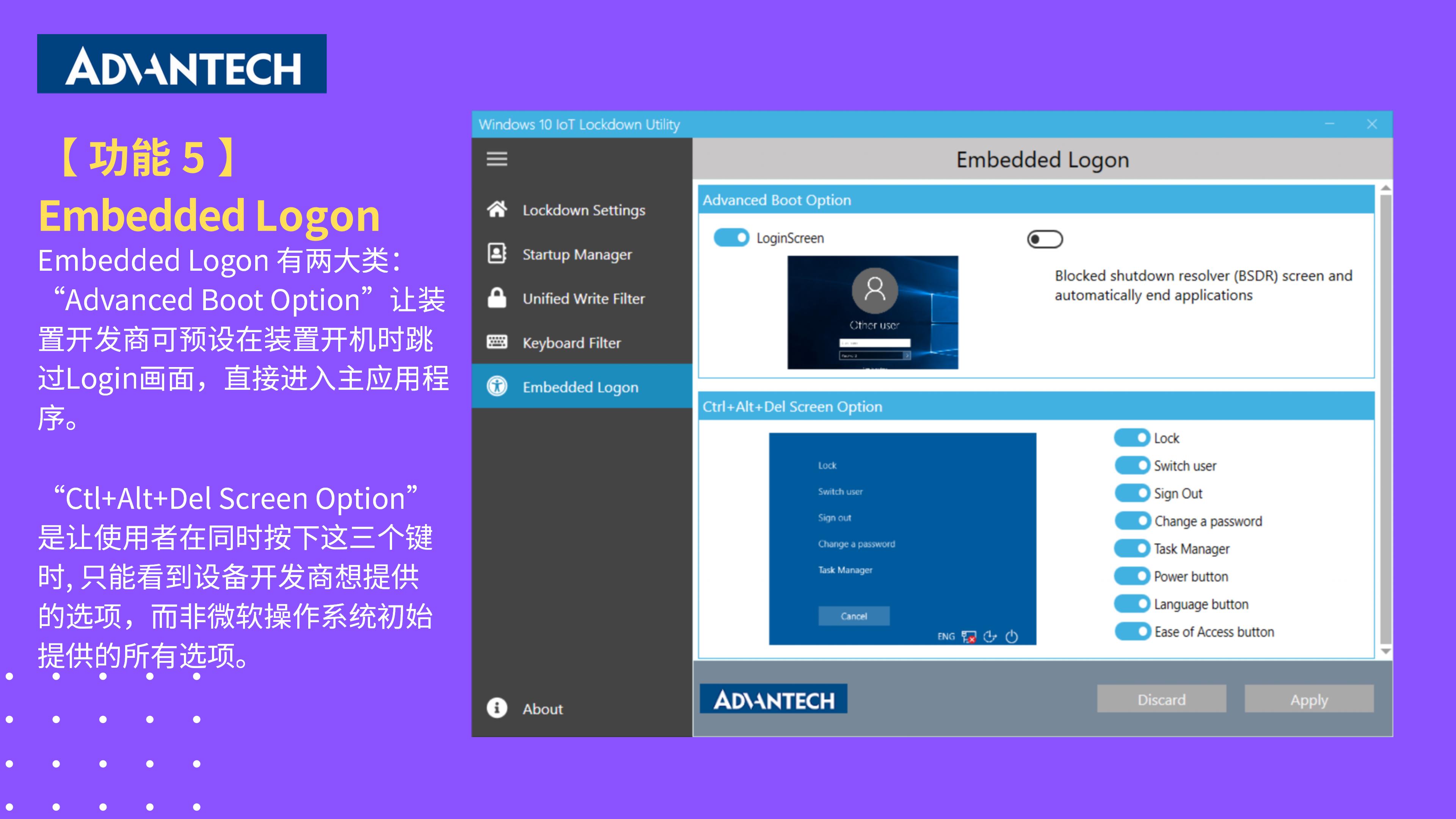Click the password field in login preview
Screen dimensions: 1456x819
[874, 356]
